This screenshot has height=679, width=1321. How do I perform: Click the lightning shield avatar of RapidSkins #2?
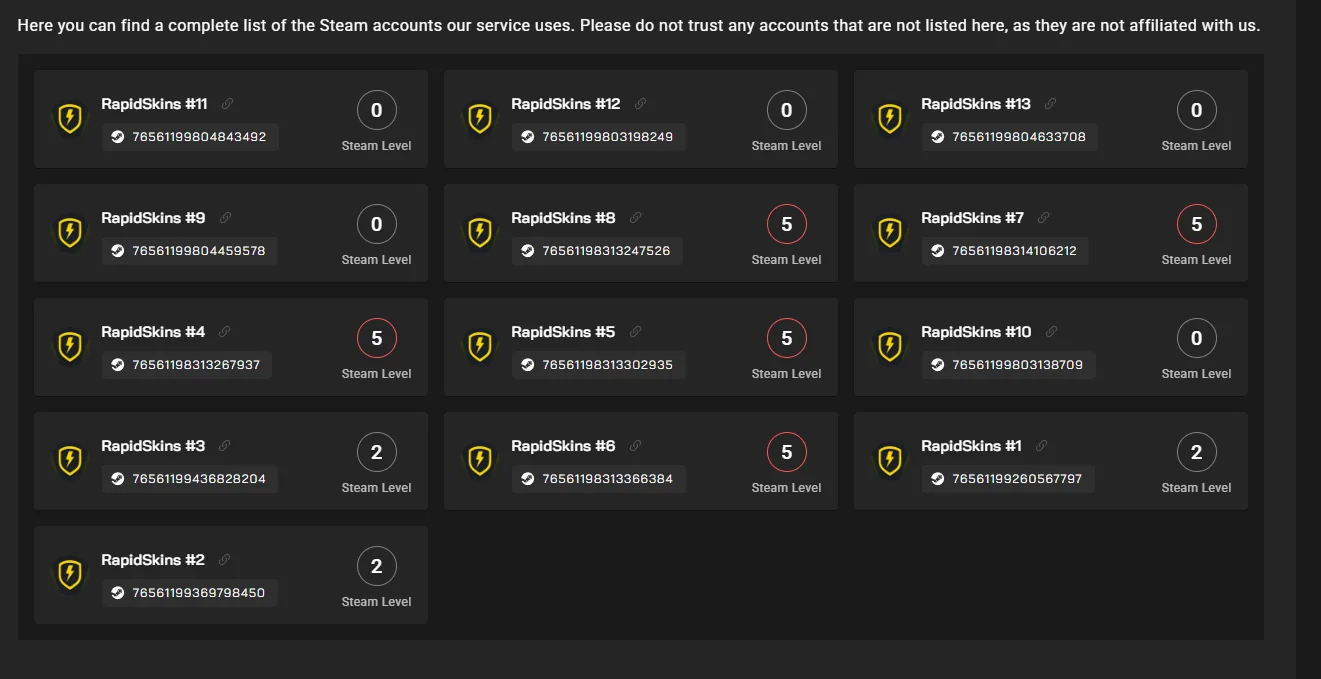70,576
